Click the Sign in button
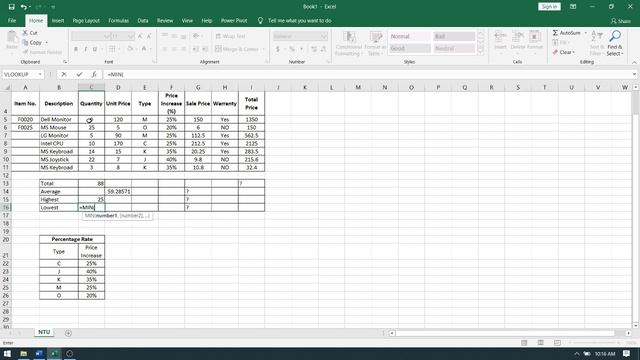 pyautogui.click(x=549, y=7)
